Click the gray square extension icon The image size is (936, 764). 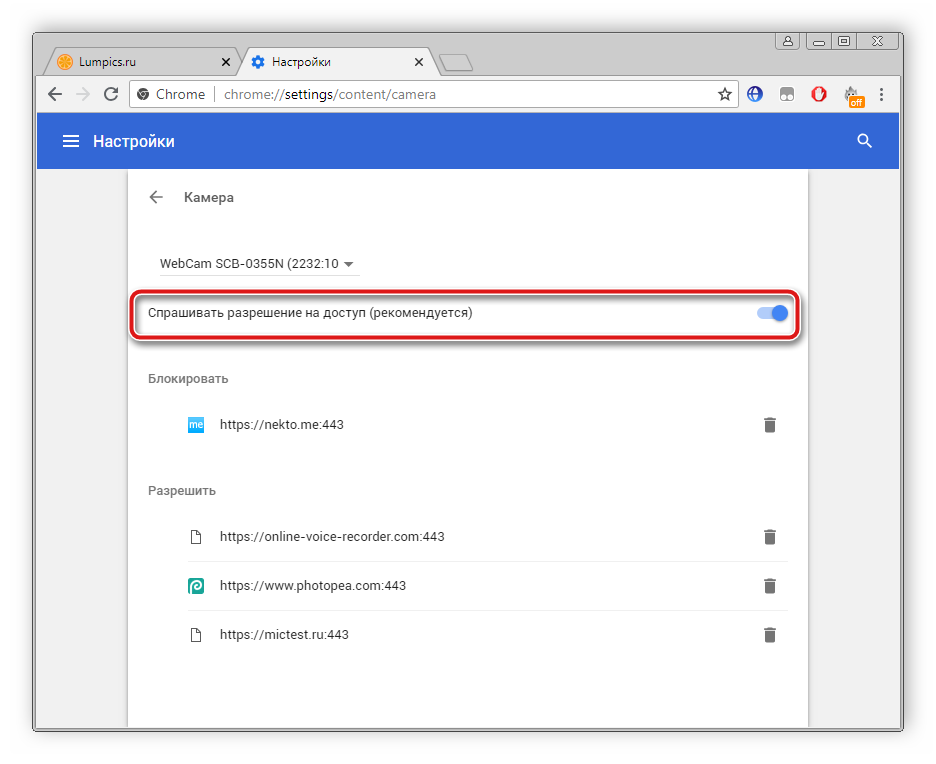point(787,94)
